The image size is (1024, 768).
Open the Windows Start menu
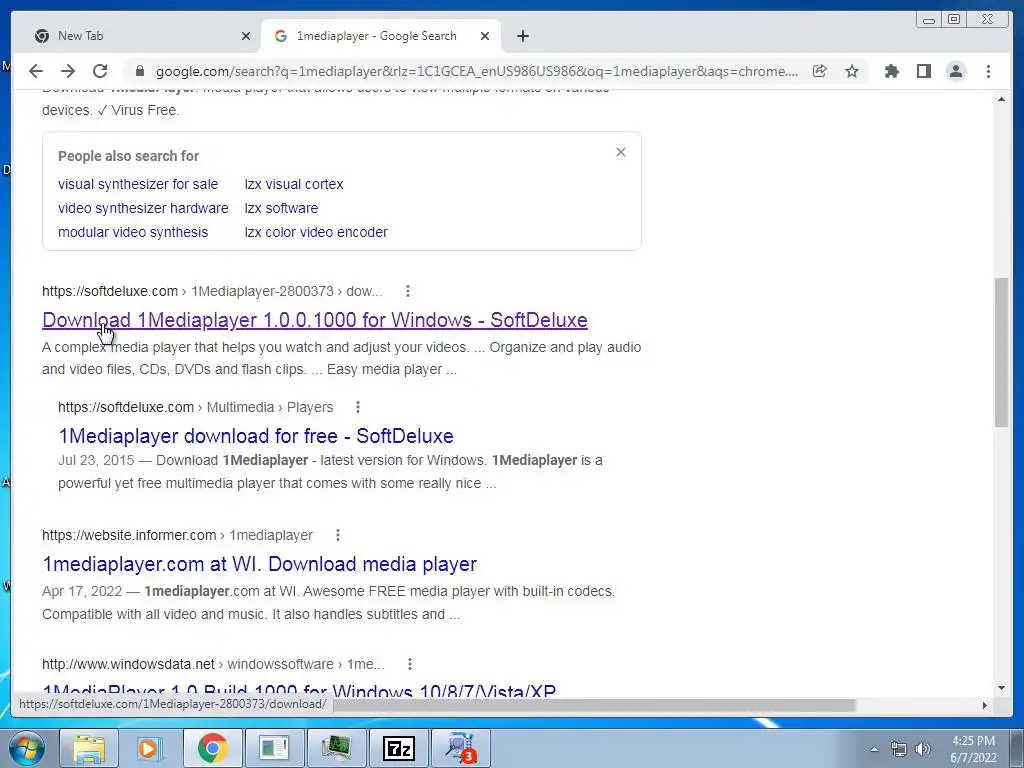(26, 748)
